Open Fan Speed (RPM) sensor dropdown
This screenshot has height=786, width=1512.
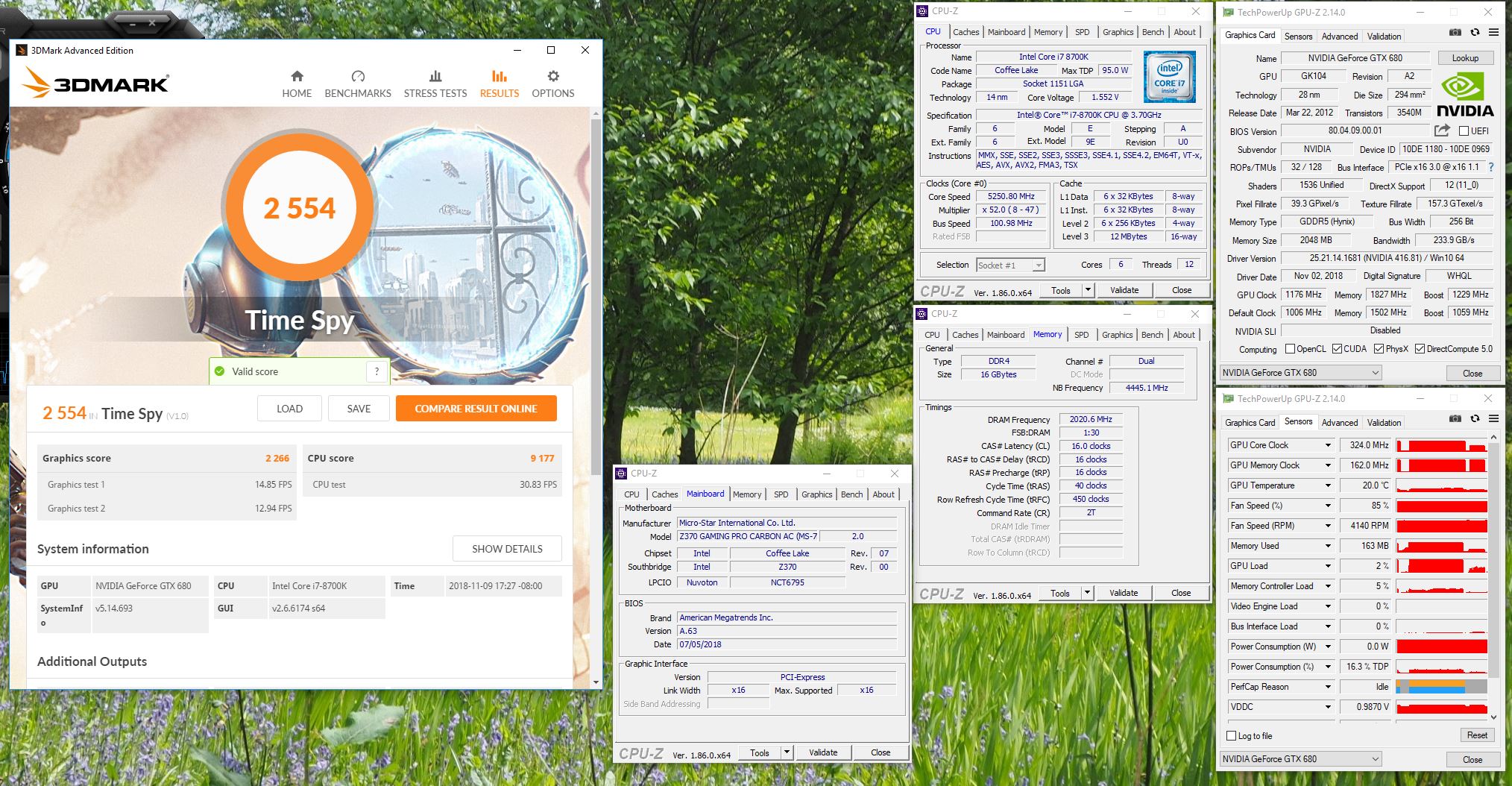coord(1328,526)
